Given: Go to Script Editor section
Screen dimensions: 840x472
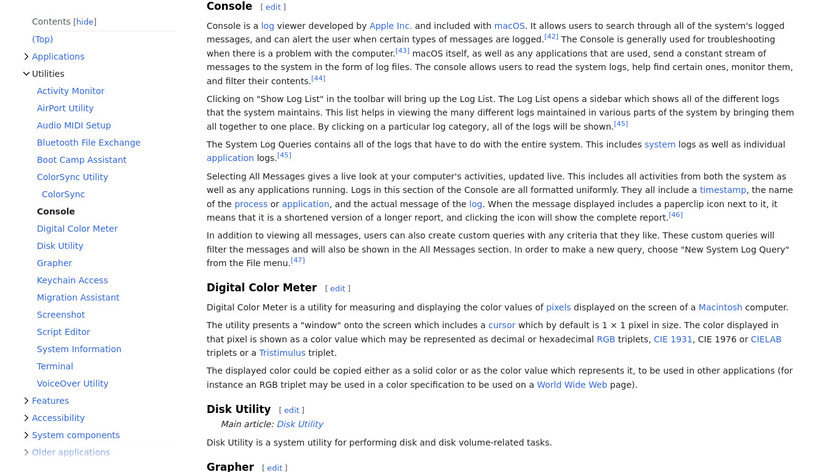Looking at the screenshot, I should (63, 332).
